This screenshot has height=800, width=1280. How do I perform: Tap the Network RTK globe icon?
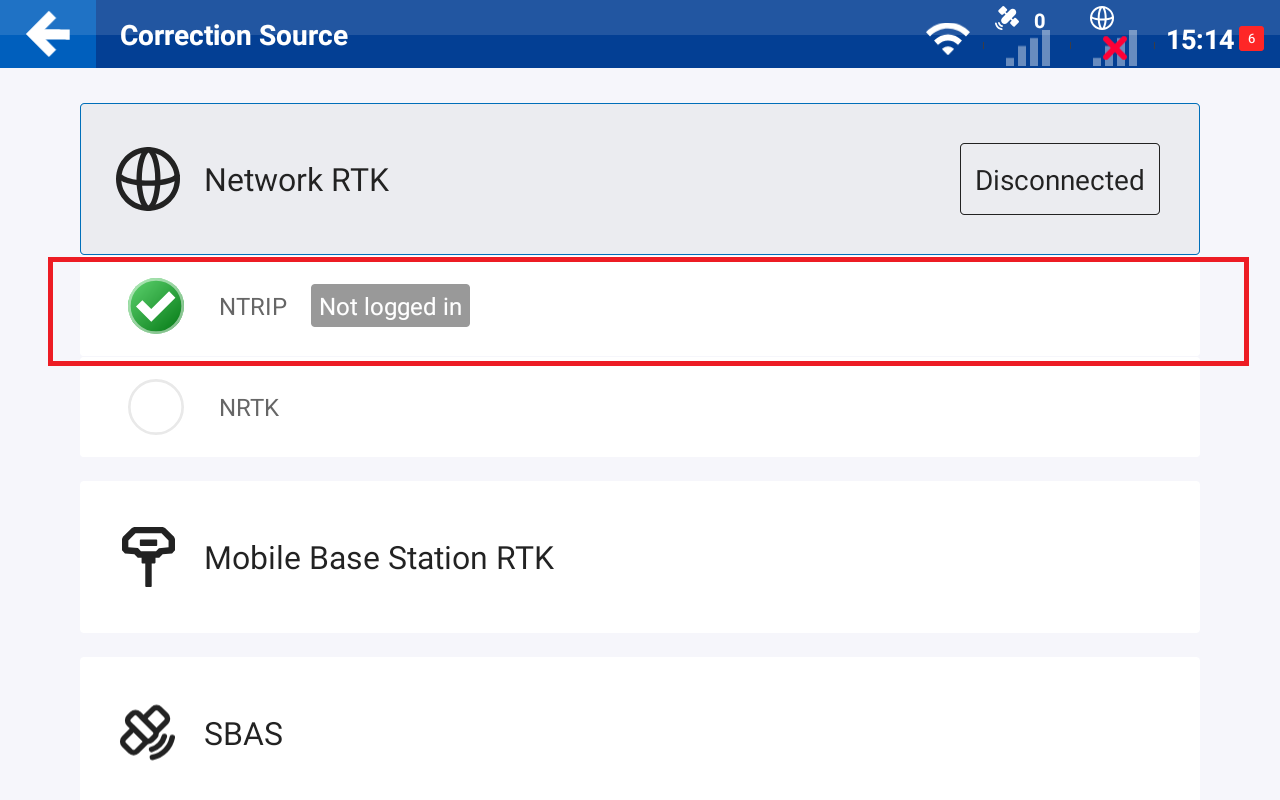tap(148, 179)
